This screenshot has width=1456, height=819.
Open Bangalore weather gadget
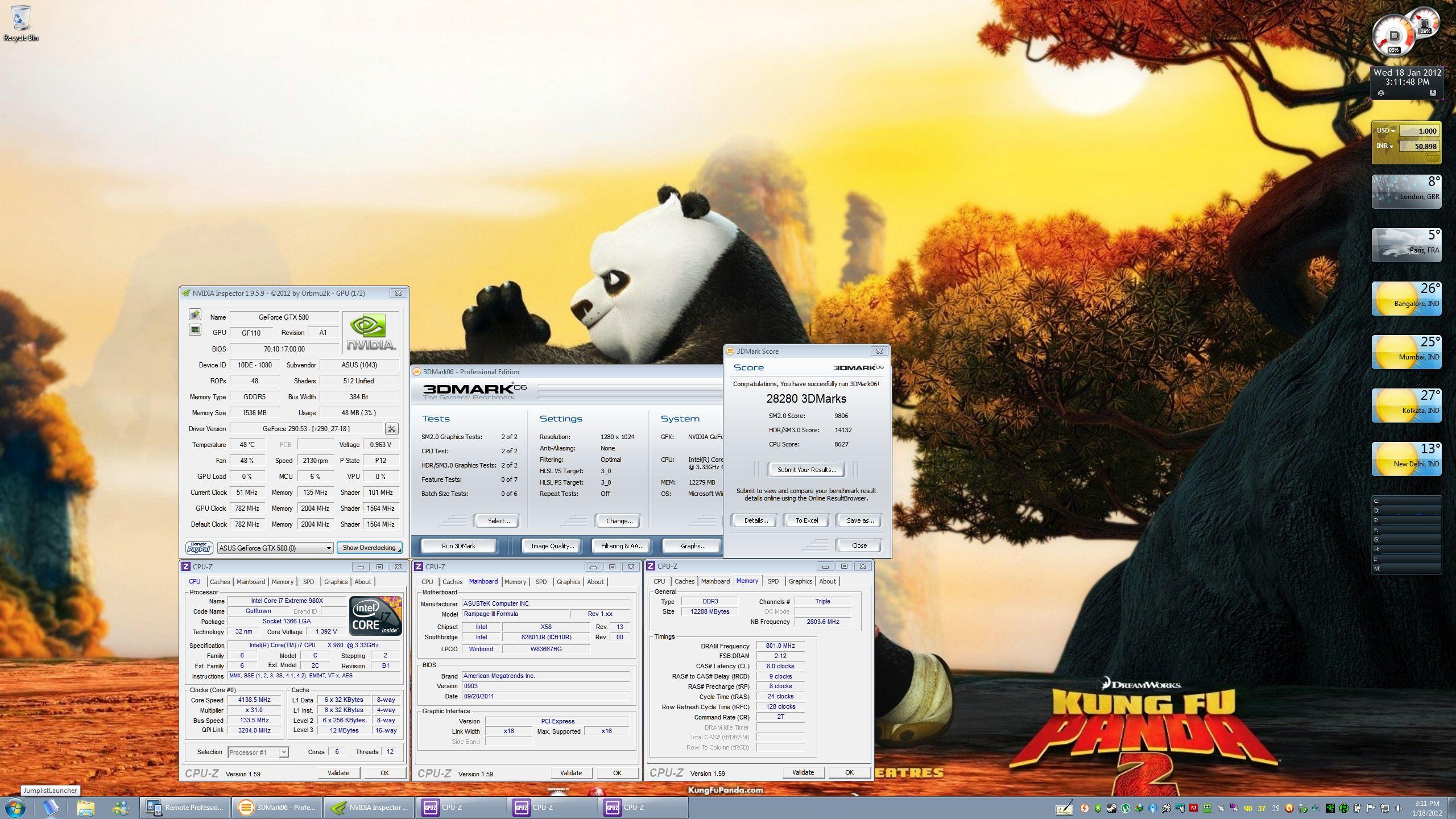[x=1407, y=299]
